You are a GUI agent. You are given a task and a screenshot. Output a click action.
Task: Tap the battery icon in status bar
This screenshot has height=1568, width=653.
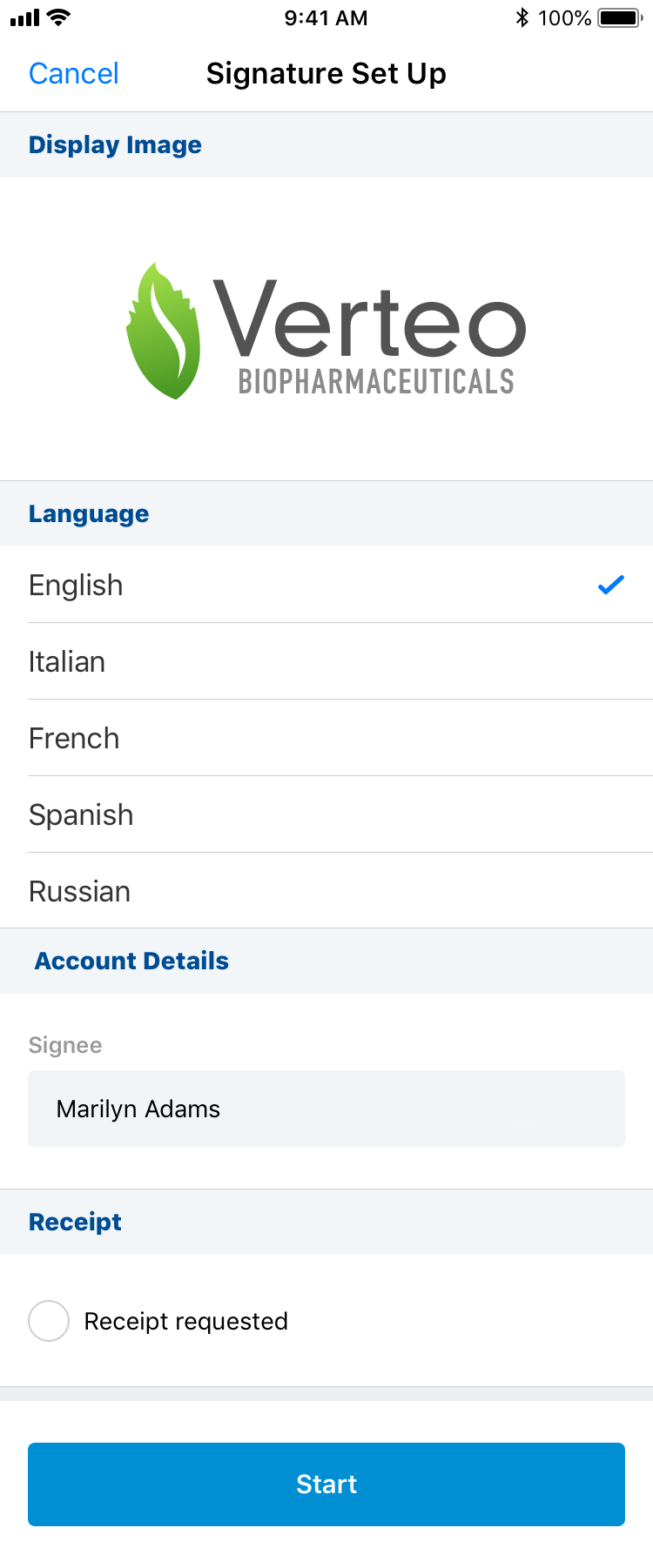tap(620, 17)
